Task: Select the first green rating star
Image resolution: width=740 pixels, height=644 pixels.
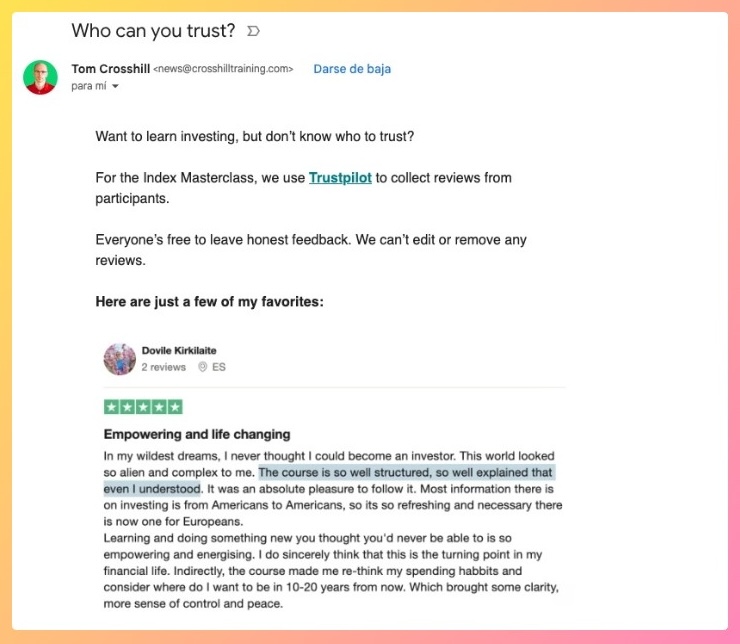Action: 111,407
